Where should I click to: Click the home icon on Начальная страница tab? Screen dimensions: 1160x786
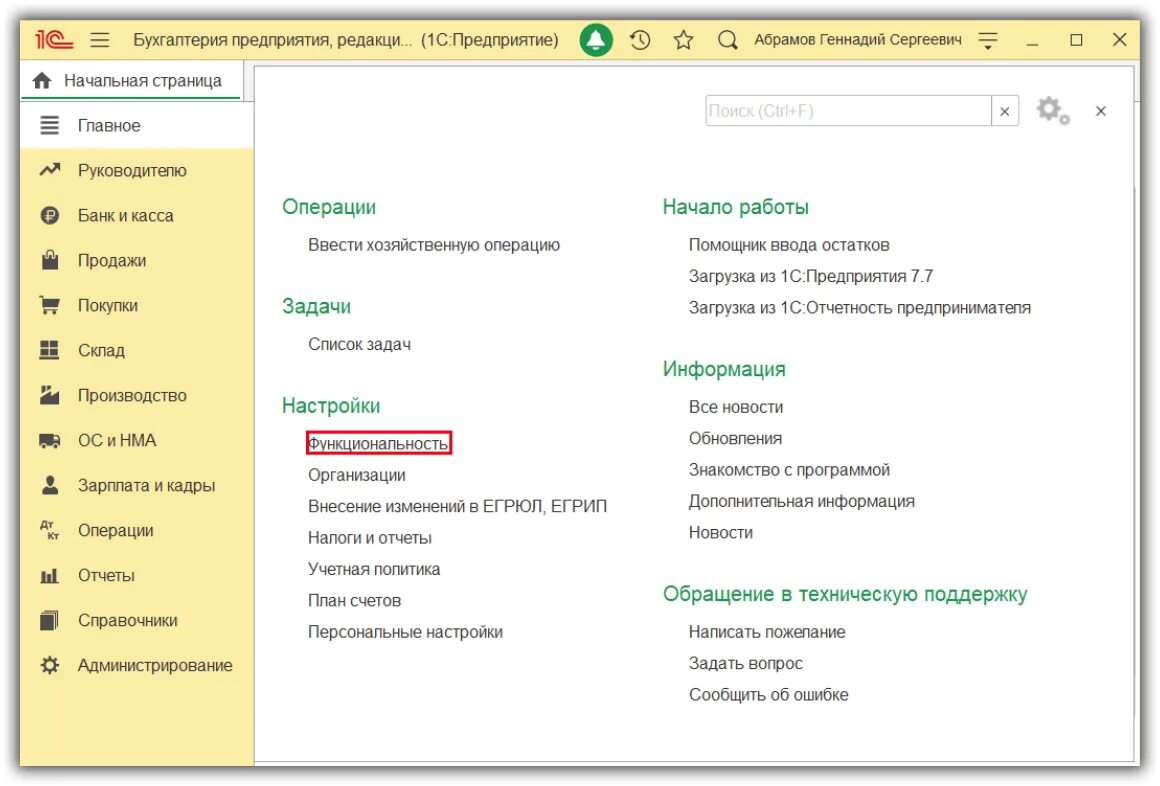click(x=42, y=81)
